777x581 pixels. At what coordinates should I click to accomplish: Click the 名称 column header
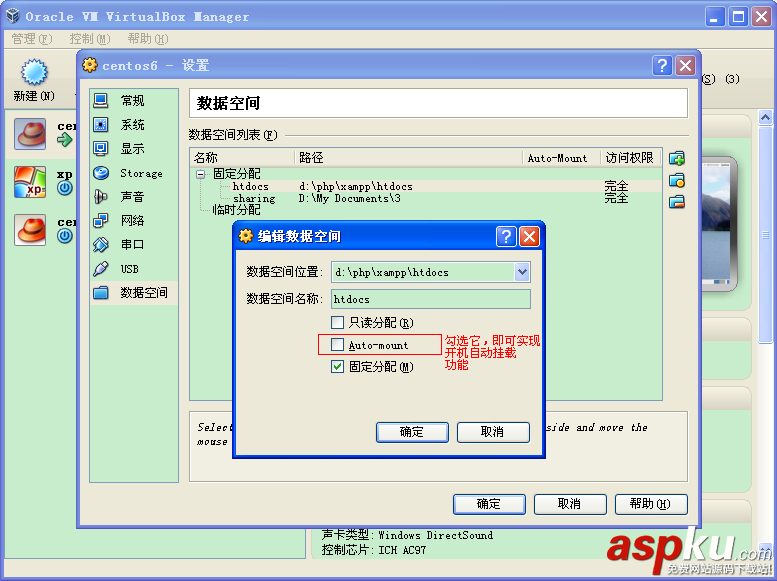243,158
